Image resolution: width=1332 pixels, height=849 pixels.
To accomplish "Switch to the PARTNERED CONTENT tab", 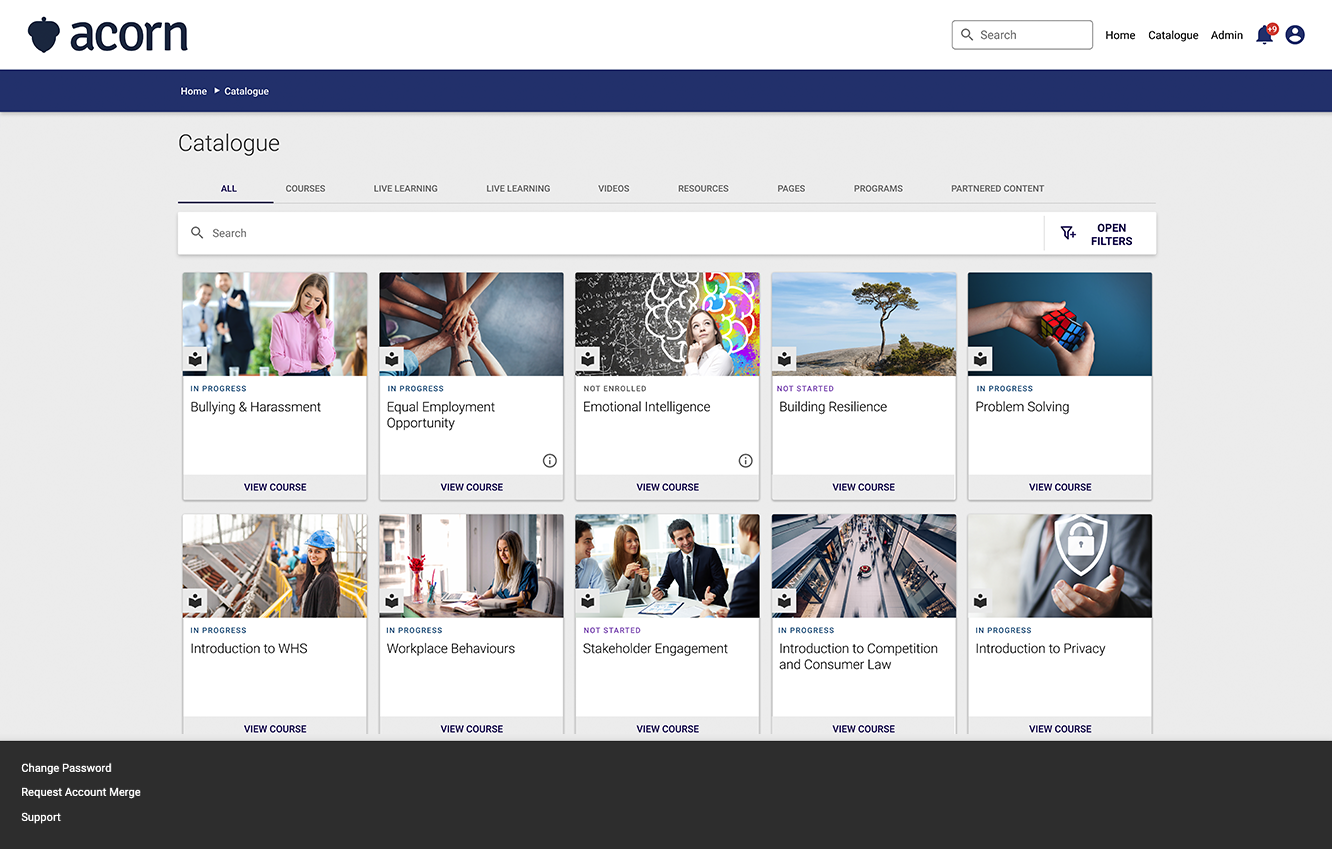I will click(x=997, y=188).
